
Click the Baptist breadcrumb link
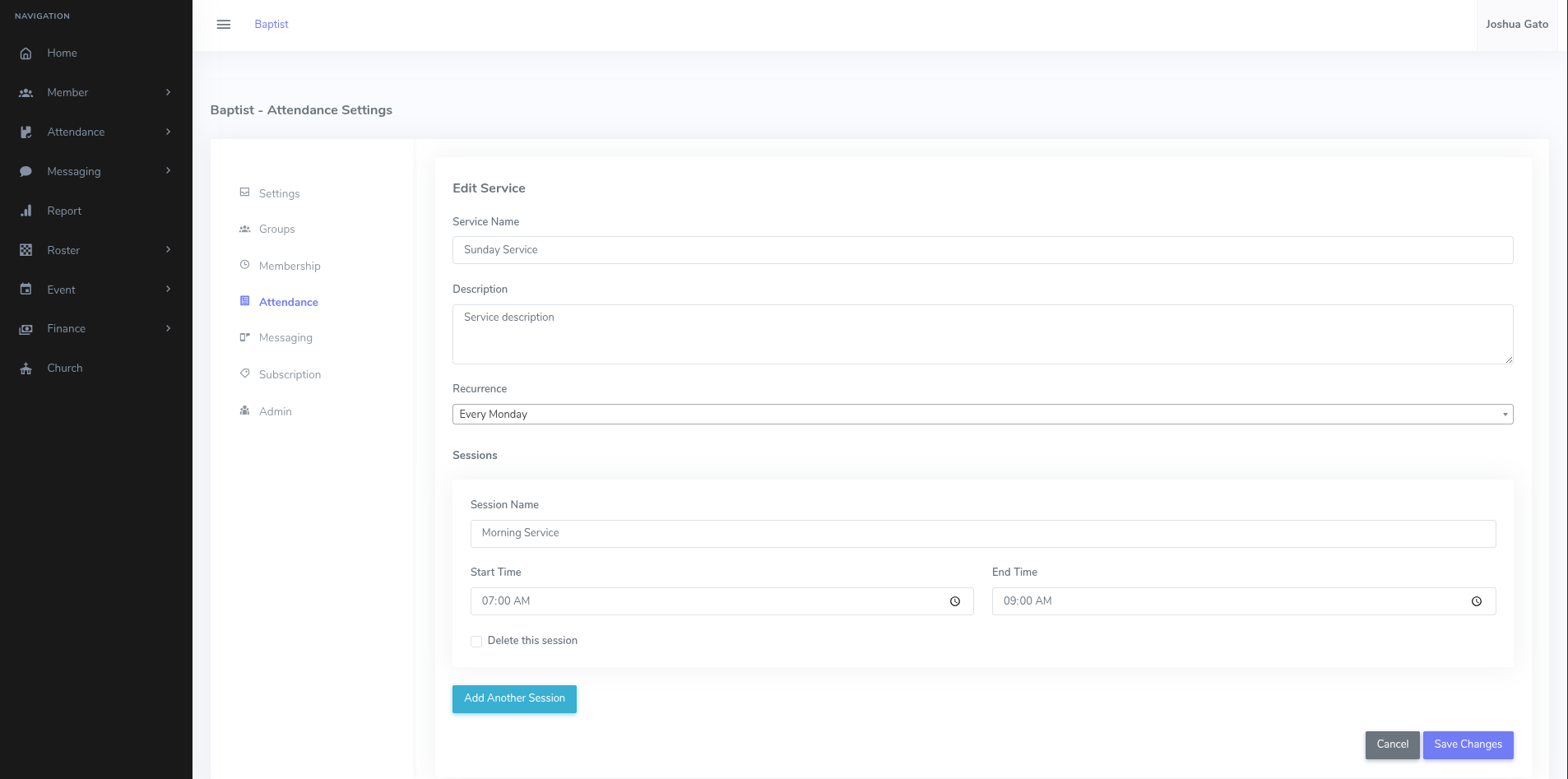click(x=271, y=24)
